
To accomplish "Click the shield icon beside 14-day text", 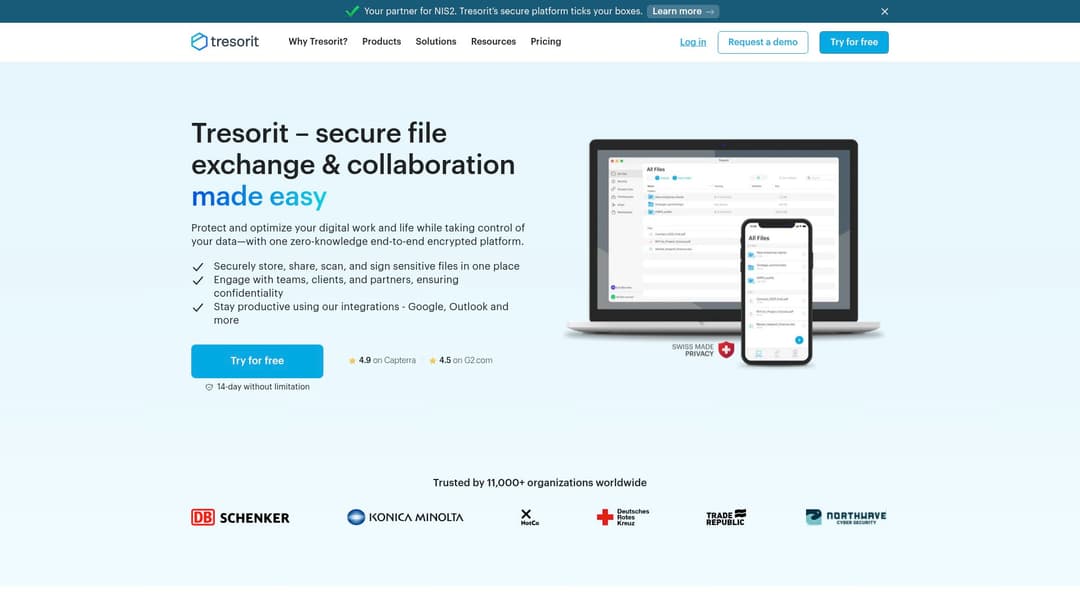I will point(209,387).
